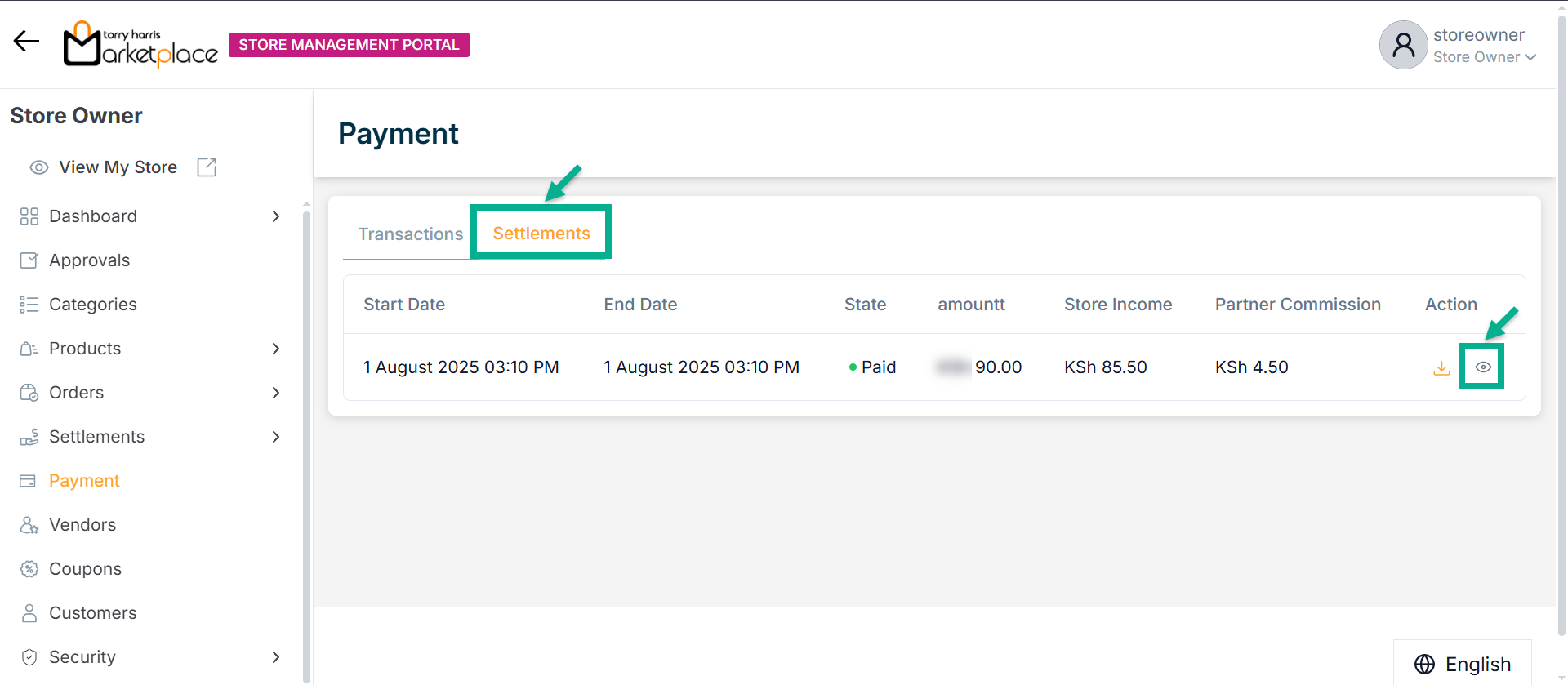The width and height of the screenshot is (1568, 685).
Task: Click the globe language icon
Action: pyautogui.click(x=1424, y=664)
